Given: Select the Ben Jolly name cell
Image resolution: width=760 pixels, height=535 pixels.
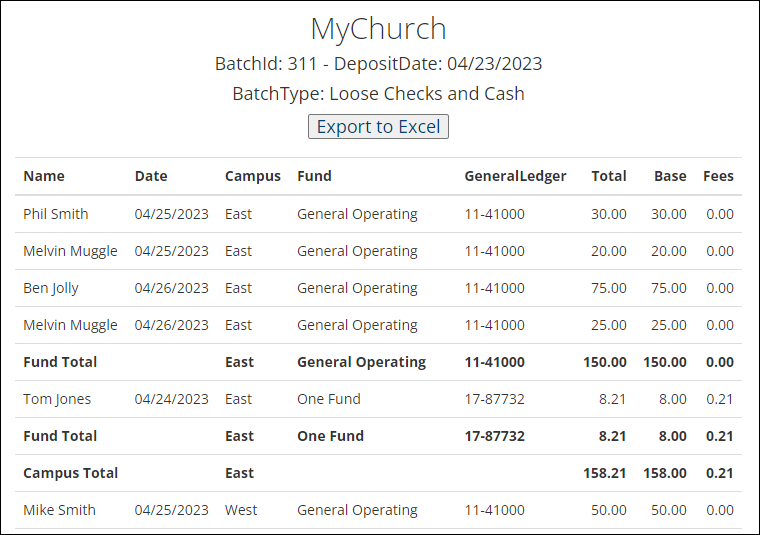Looking at the screenshot, I should point(51,288).
